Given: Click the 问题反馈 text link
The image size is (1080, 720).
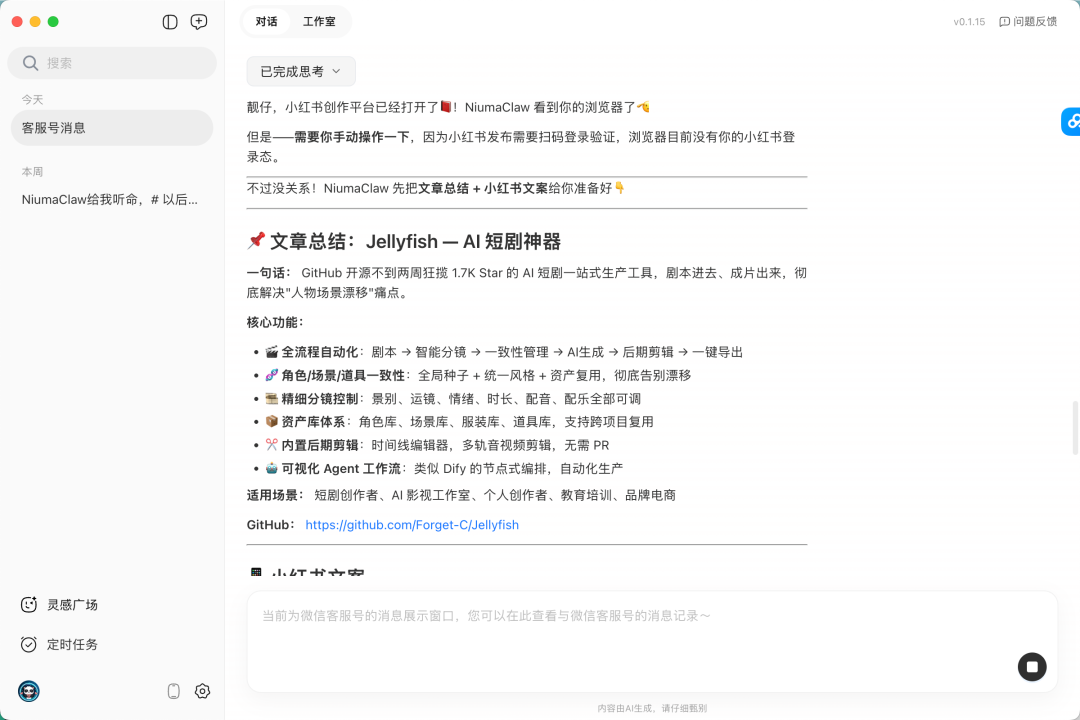Looking at the screenshot, I should 1035,22.
